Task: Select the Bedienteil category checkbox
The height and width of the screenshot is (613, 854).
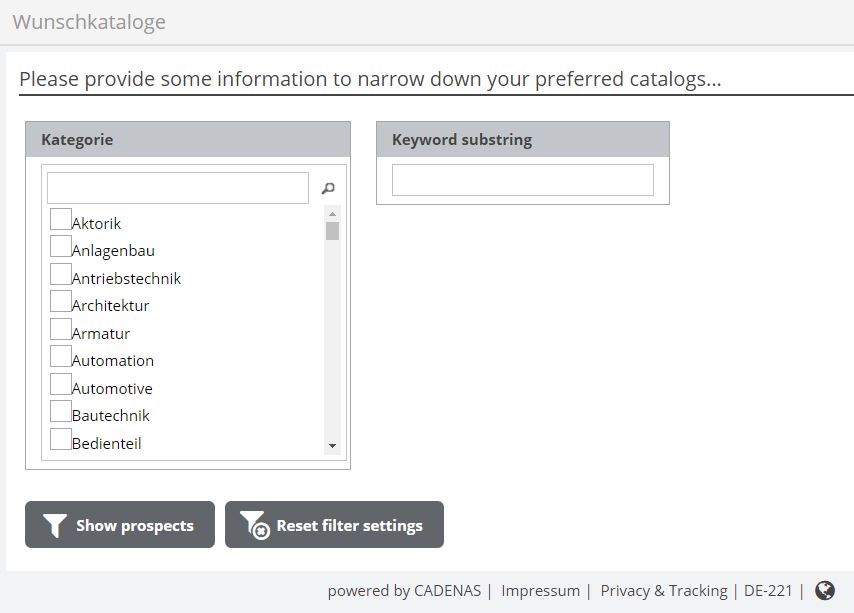Action: [61, 439]
